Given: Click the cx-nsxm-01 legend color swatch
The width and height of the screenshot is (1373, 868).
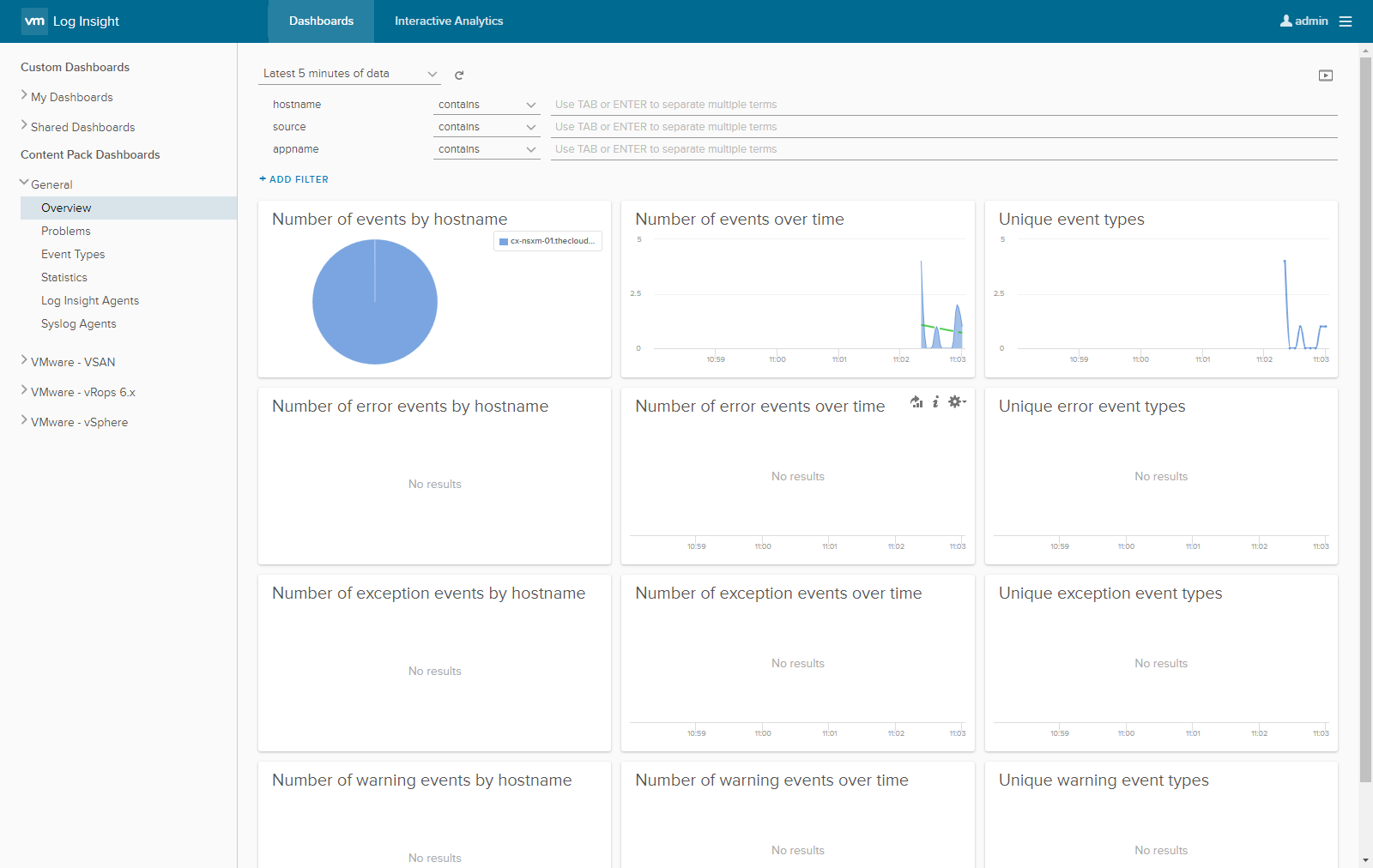Looking at the screenshot, I should (504, 242).
